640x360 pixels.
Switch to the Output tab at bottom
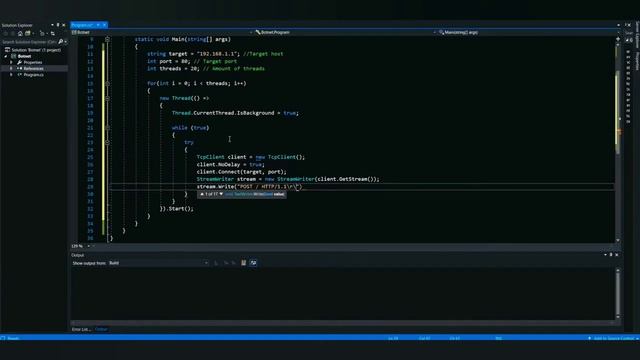(101, 329)
